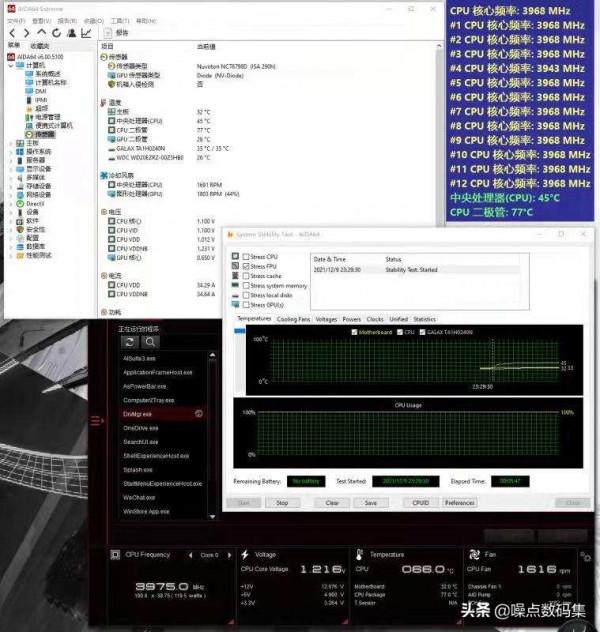600x632 pixels.
Task: Click the Preferences button
Action: [x=460, y=502]
